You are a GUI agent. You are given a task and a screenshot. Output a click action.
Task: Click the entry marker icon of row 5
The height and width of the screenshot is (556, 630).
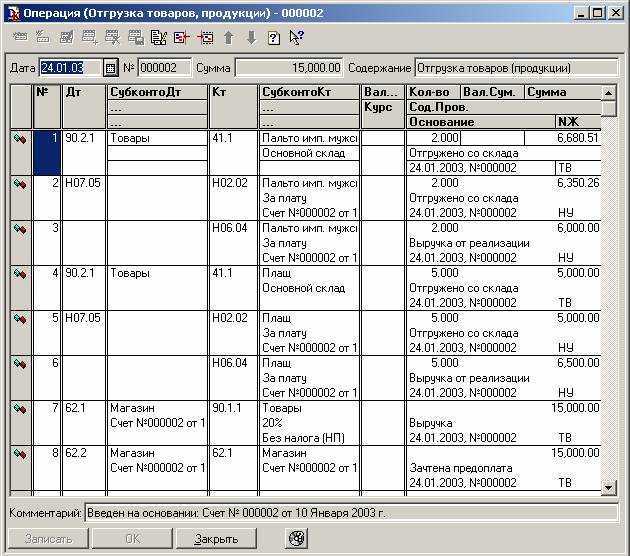[x=20, y=319]
